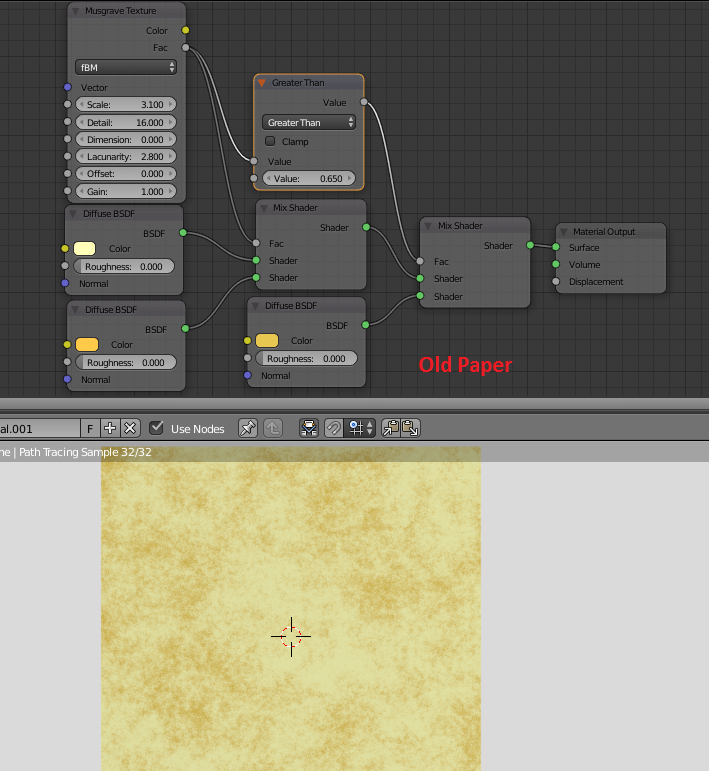Image resolution: width=709 pixels, height=771 pixels.
Task: Select the Musgrave Texture node title
Action: pos(120,11)
